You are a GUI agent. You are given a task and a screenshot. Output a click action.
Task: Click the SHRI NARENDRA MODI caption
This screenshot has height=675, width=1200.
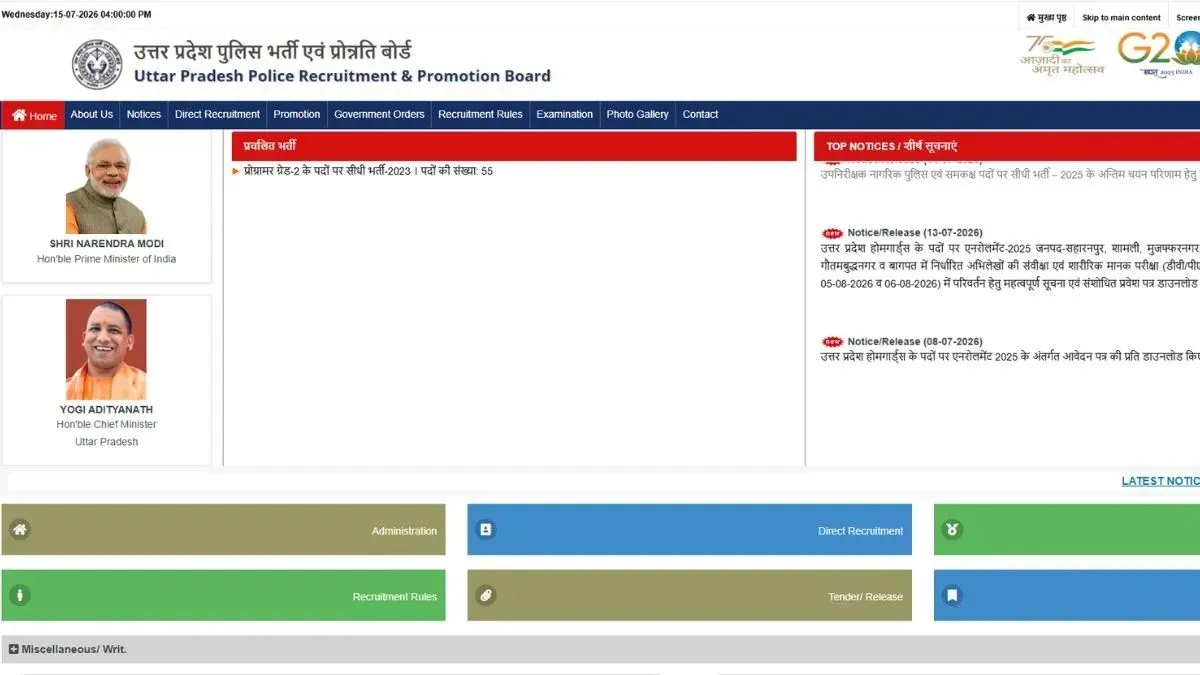[x=107, y=244]
